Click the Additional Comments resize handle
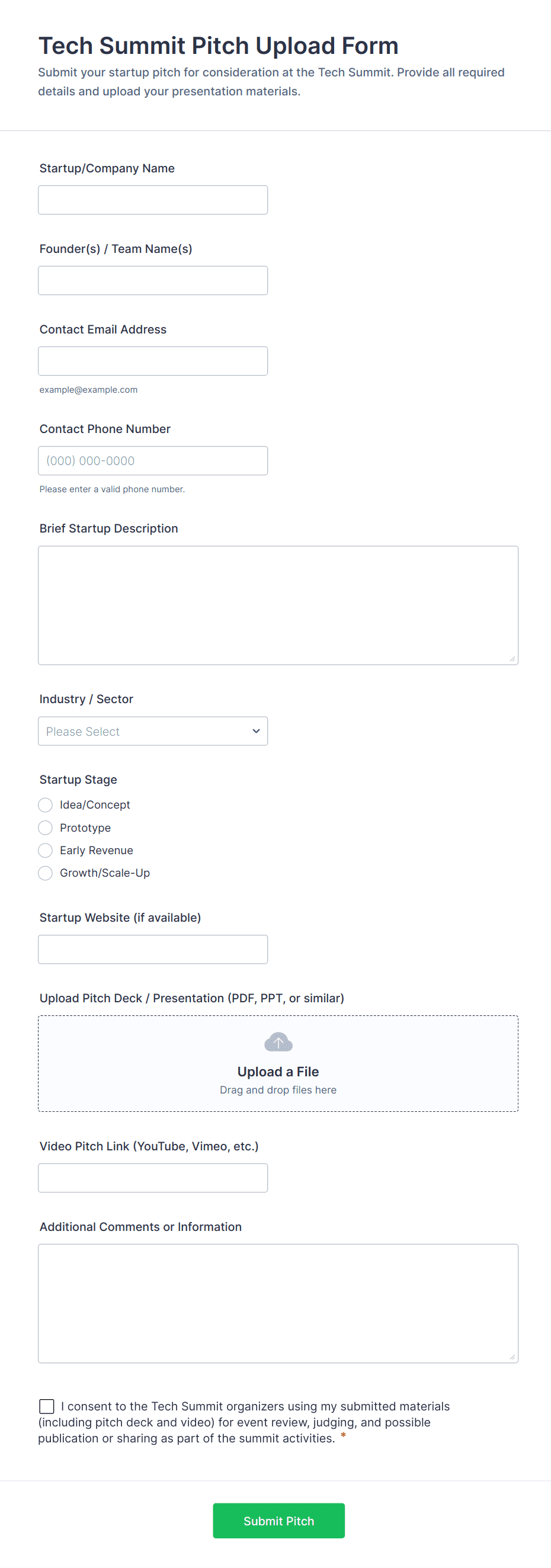The width and height of the screenshot is (551, 1568). tap(512, 1357)
